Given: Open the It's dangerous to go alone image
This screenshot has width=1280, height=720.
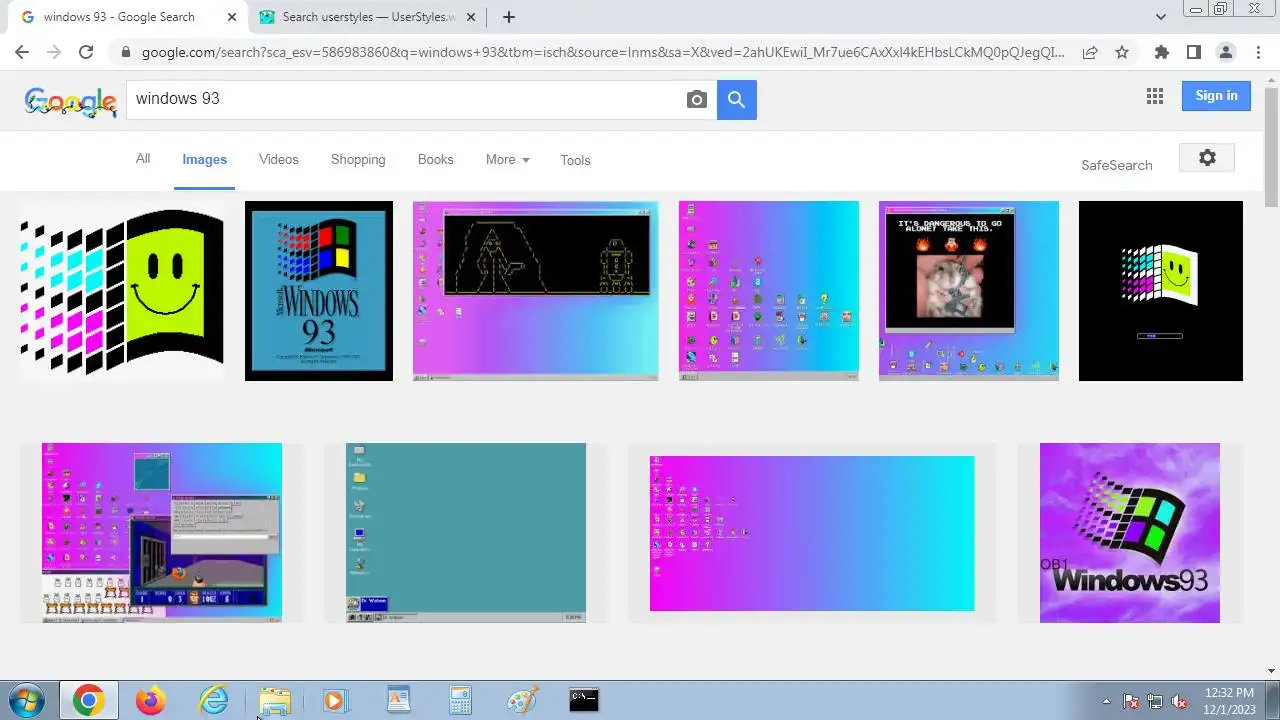Looking at the screenshot, I should click(969, 291).
